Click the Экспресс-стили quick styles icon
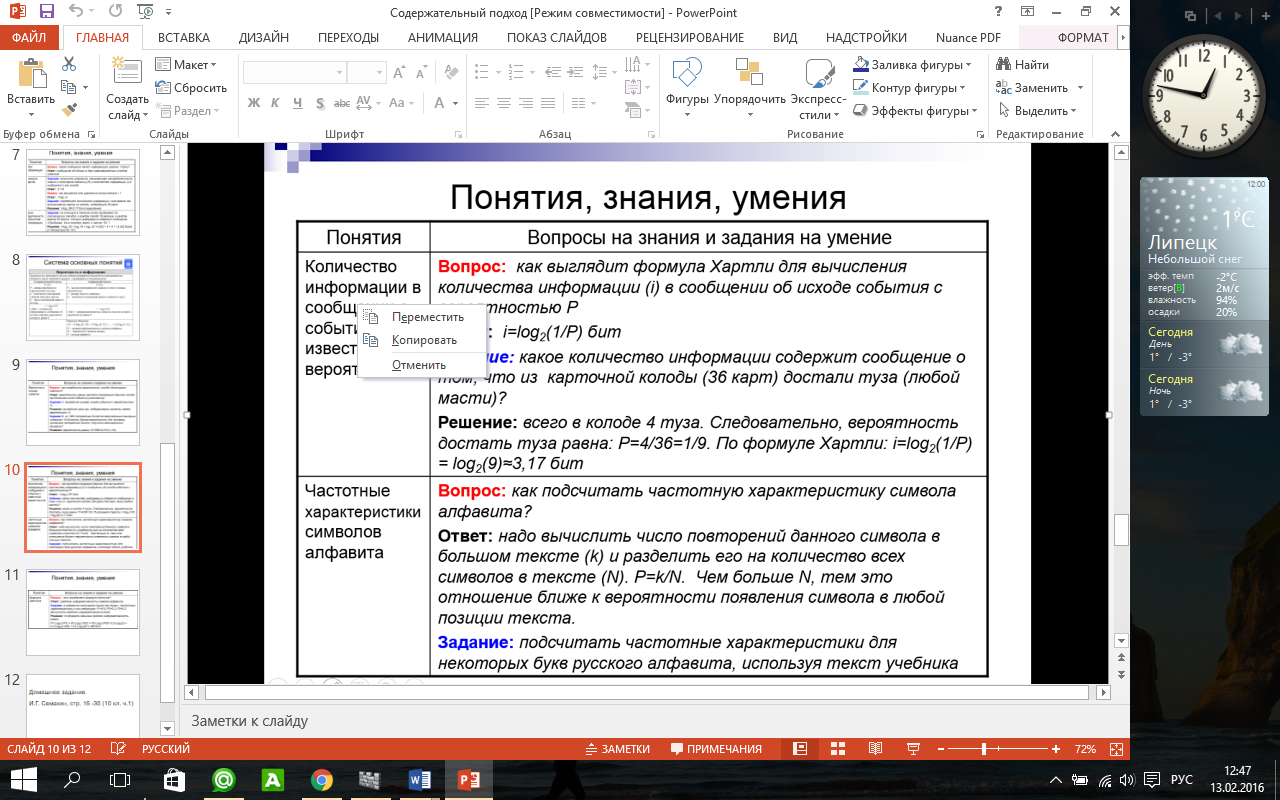 click(818, 73)
